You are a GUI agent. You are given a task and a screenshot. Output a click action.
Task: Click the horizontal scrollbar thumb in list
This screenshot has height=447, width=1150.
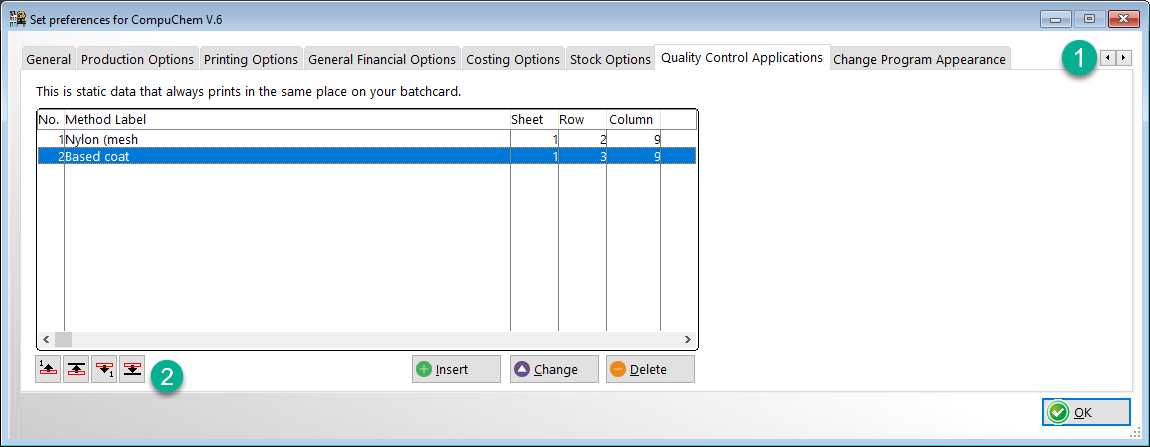tap(63, 340)
